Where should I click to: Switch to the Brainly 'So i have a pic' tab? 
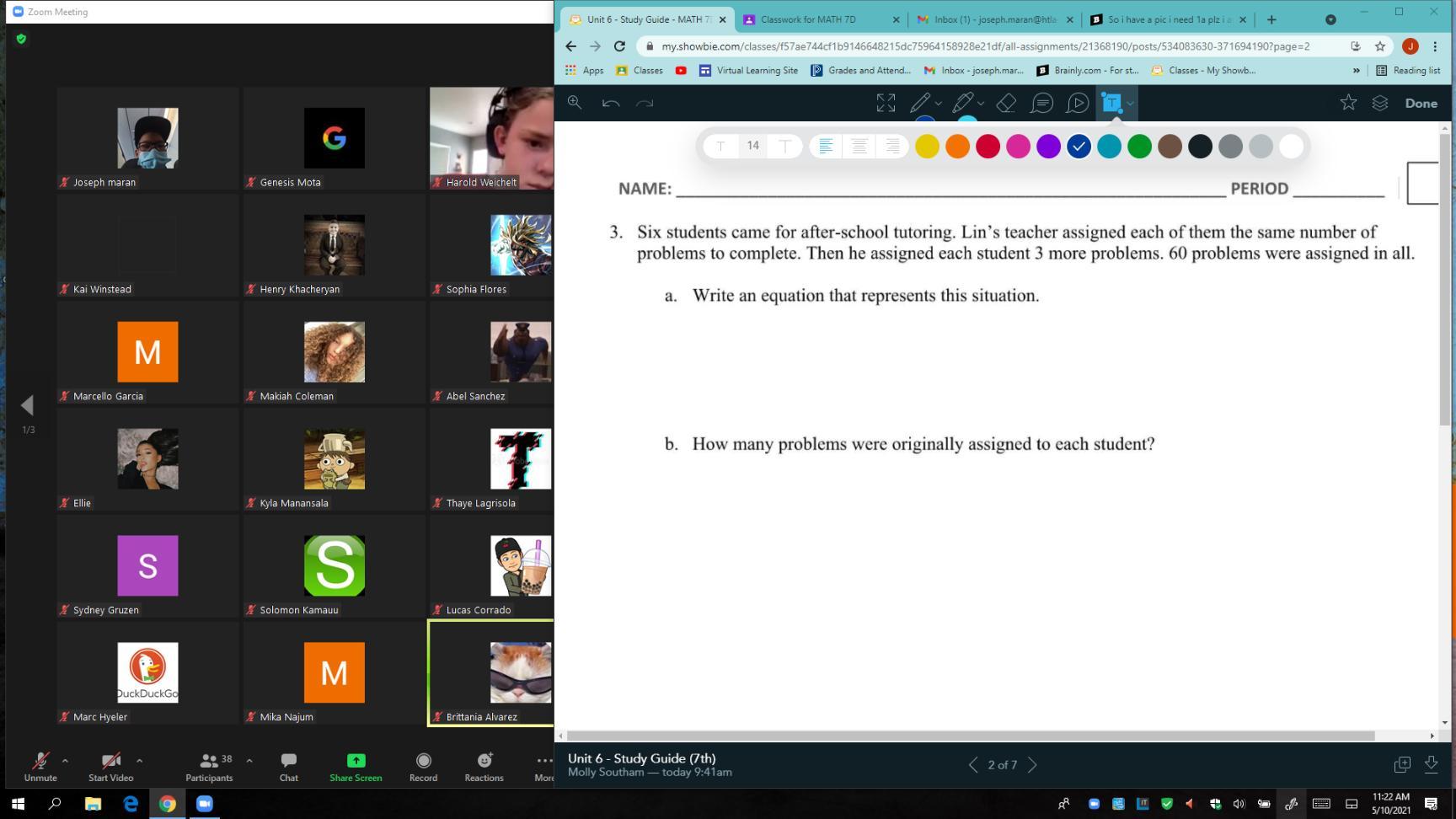tap(1168, 19)
